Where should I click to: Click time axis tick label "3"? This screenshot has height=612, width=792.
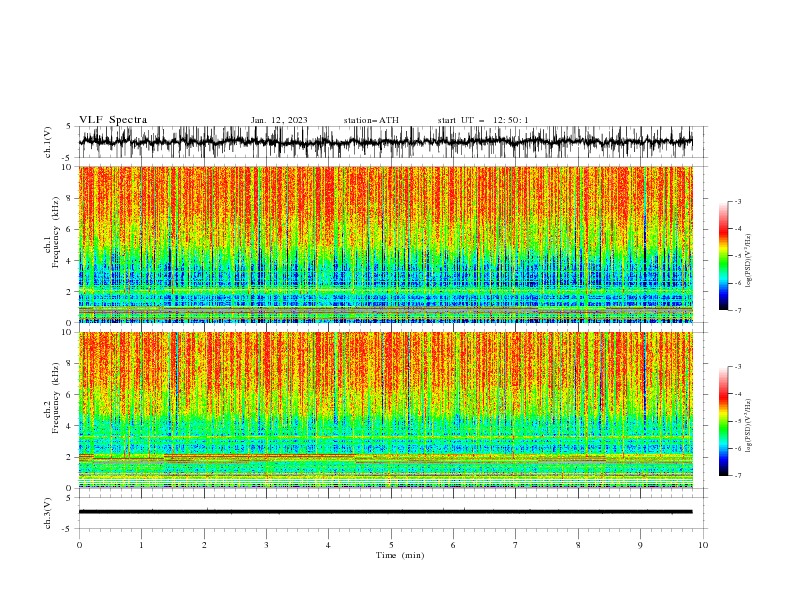266,545
